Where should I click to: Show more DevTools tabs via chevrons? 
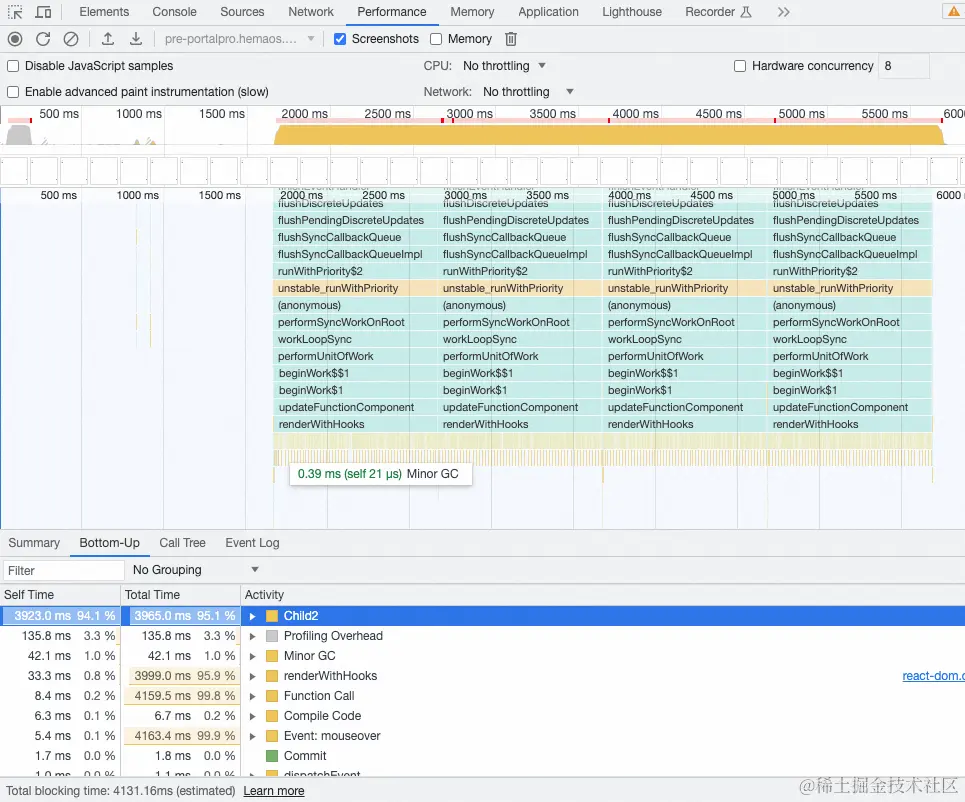(783, 12)
